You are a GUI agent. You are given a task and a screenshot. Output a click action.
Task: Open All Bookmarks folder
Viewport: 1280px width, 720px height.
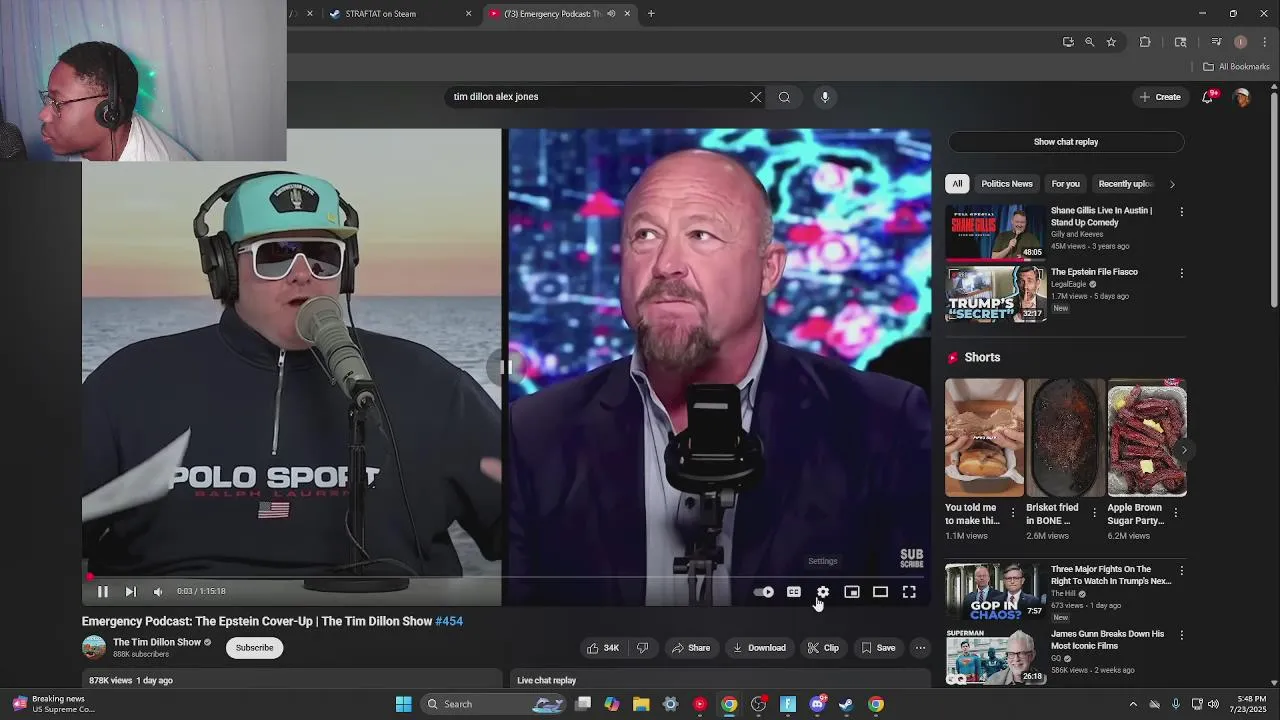point(1236,67)
